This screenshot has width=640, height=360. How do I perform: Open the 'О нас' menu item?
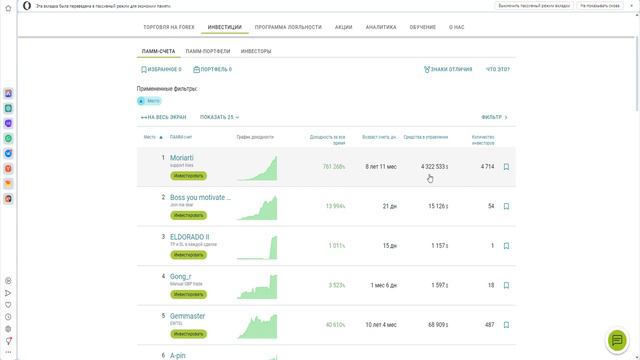456,27
